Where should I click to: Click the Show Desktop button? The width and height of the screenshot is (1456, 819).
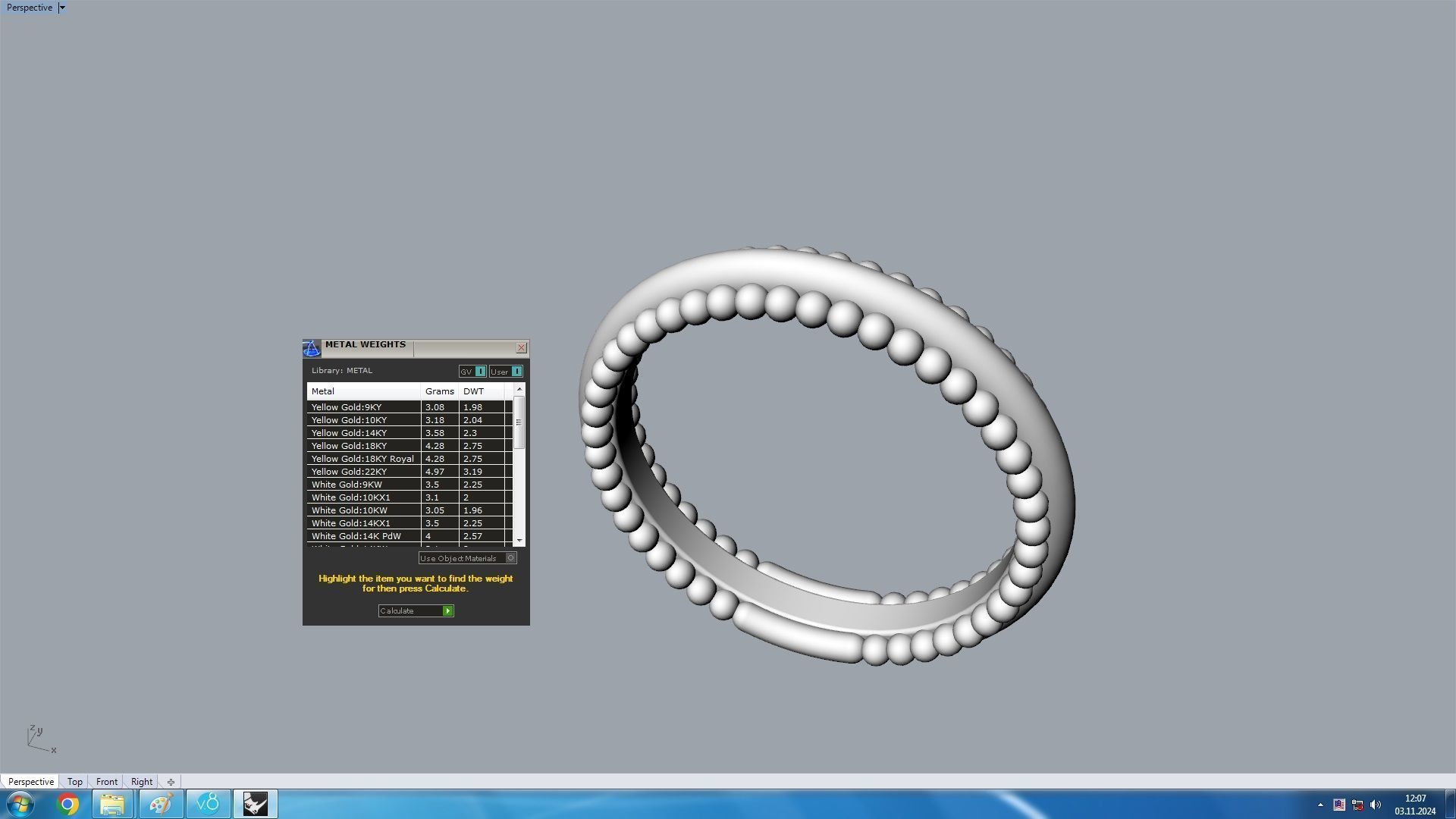(1450, 804)
